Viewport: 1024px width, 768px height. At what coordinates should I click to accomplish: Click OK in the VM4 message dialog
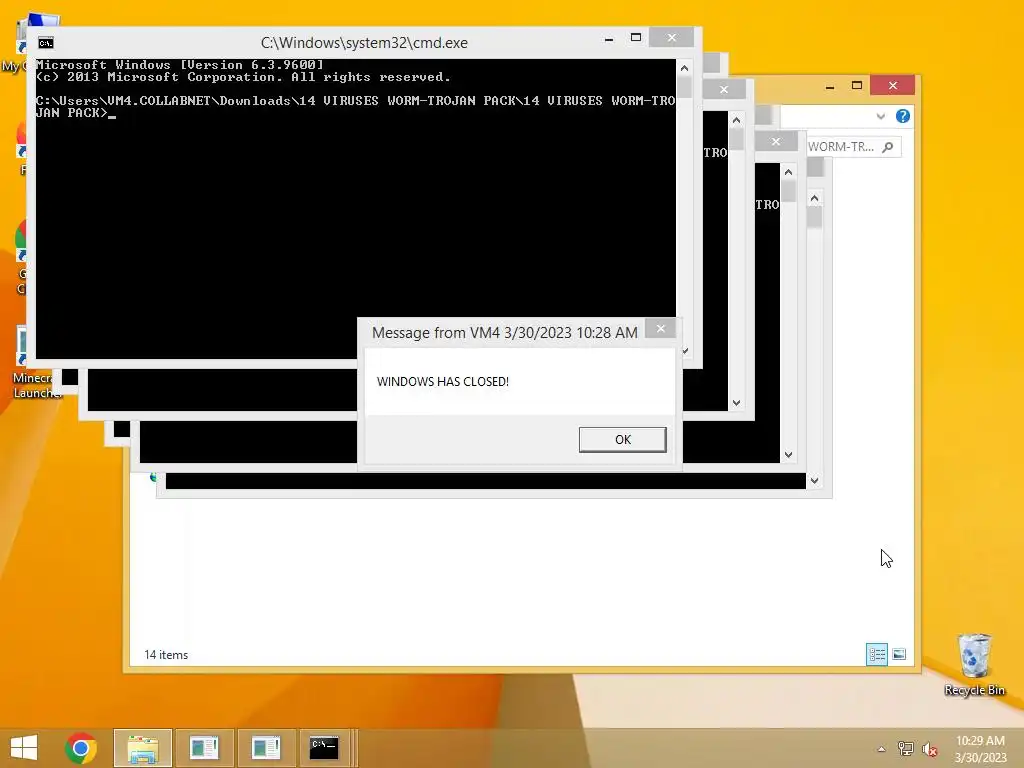pos(622,440)
